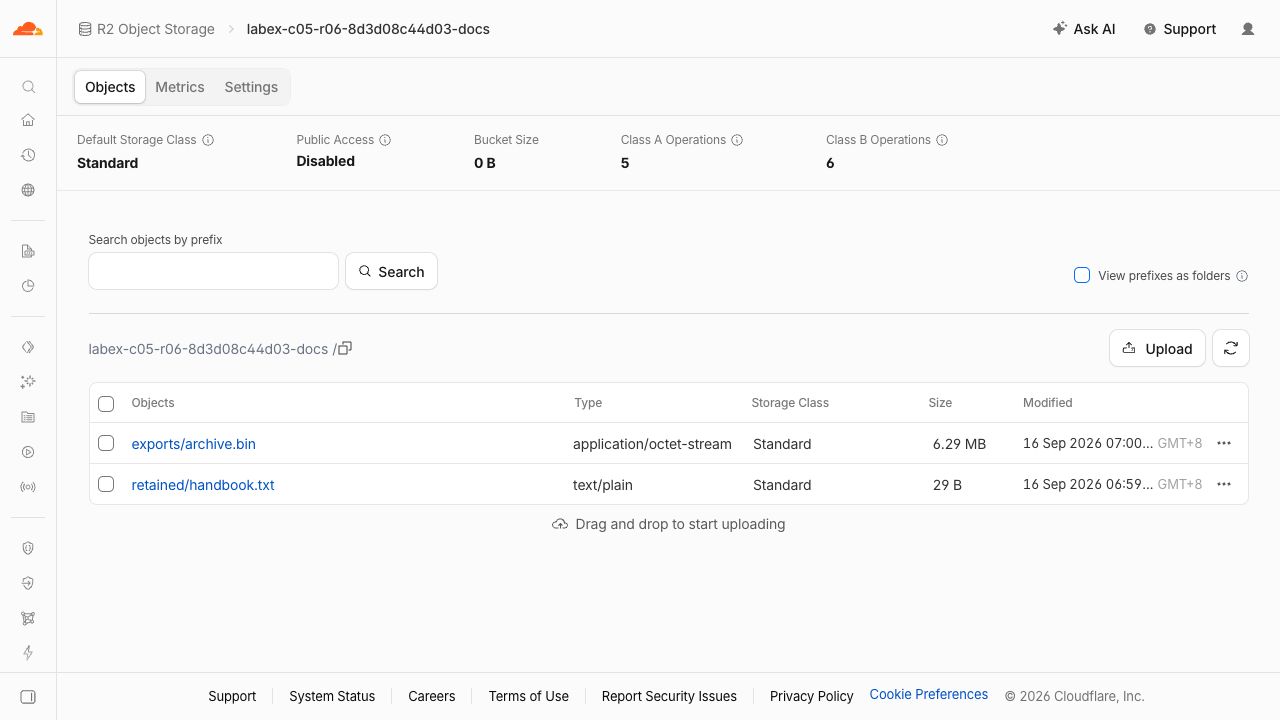Open the globe icon in the sidebar
The width and height of the screenshot is (1280, 720).
click(x=28, y=190)
